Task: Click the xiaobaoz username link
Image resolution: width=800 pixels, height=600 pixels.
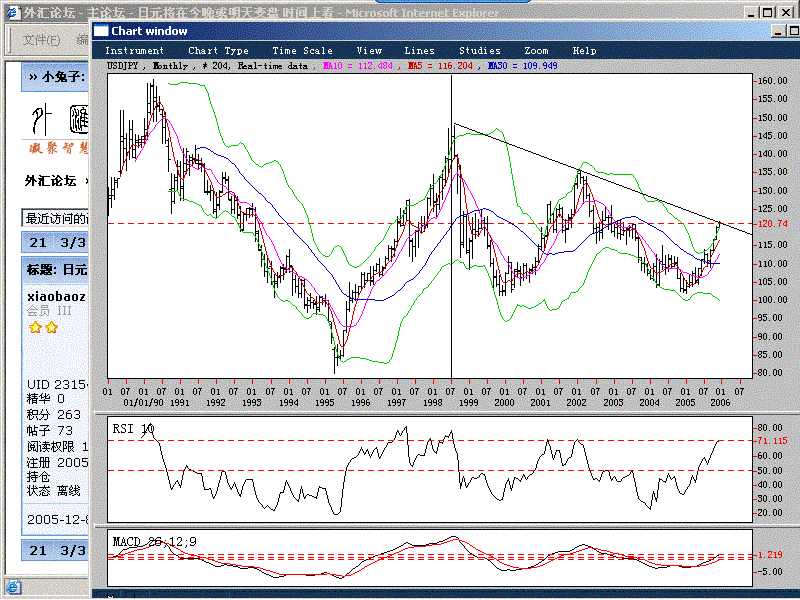Action: pos(56,296)
